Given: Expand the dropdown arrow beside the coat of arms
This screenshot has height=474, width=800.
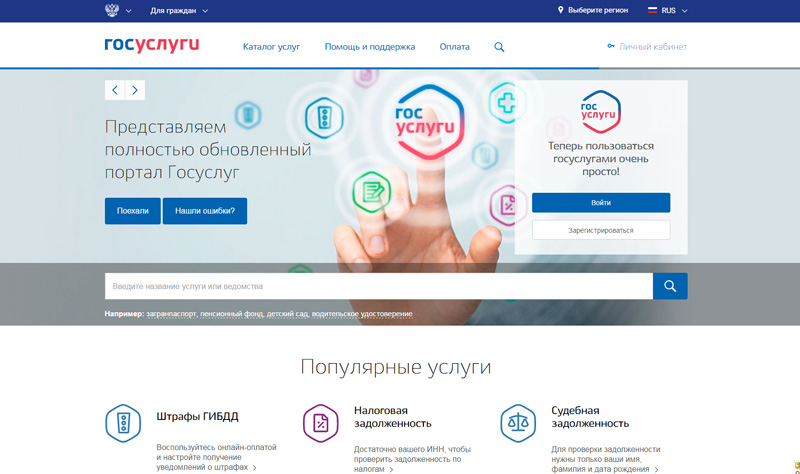Looking at the screenshot, I should 129,11.
